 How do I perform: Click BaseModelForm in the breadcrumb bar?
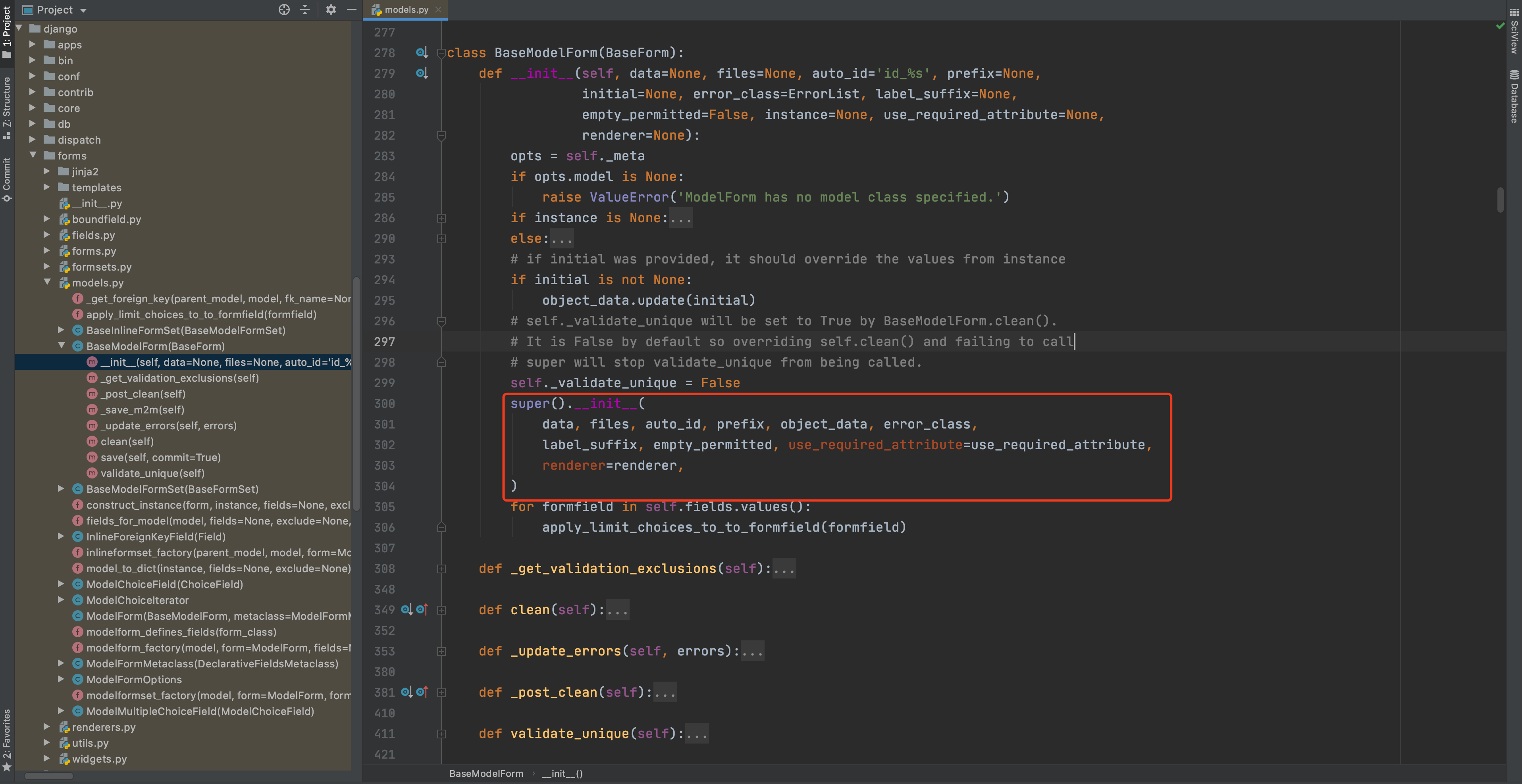485,773
